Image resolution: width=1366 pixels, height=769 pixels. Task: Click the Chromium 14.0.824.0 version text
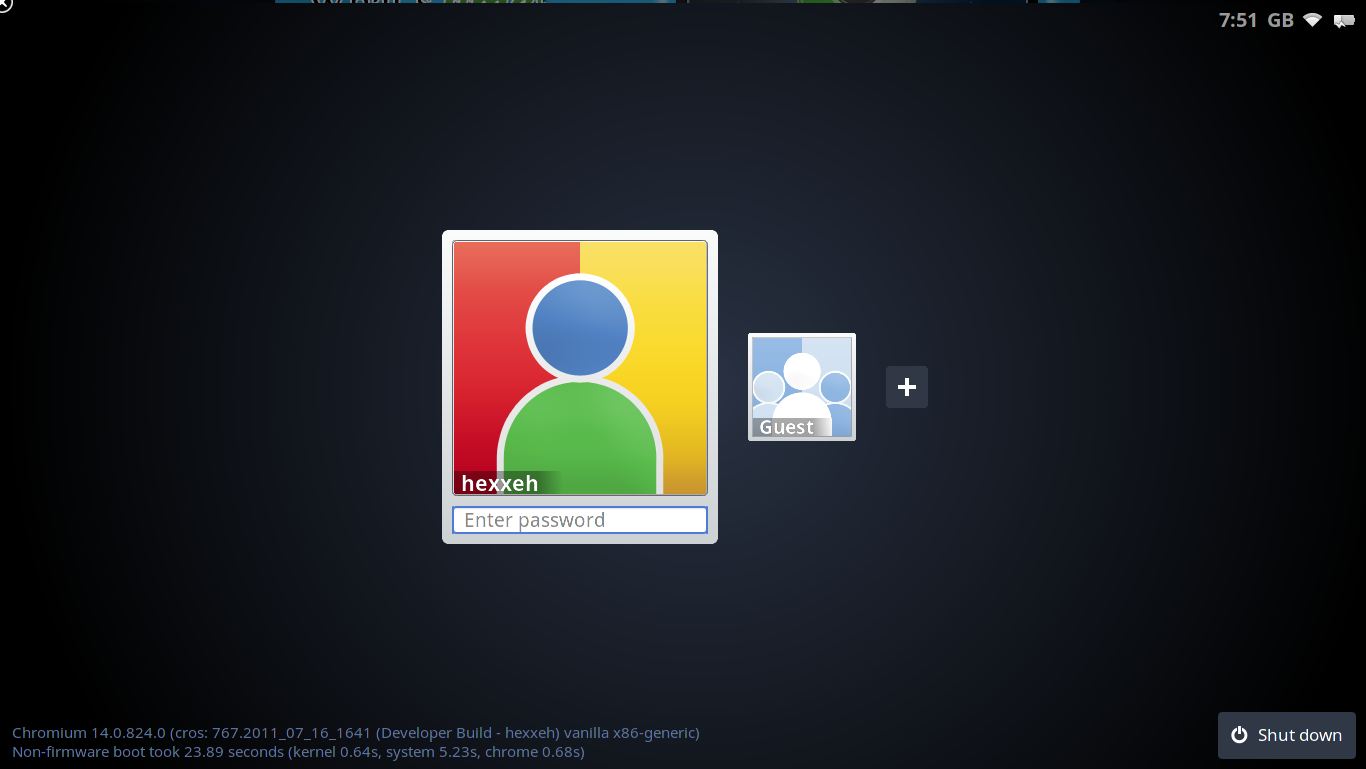coord(356,733)
